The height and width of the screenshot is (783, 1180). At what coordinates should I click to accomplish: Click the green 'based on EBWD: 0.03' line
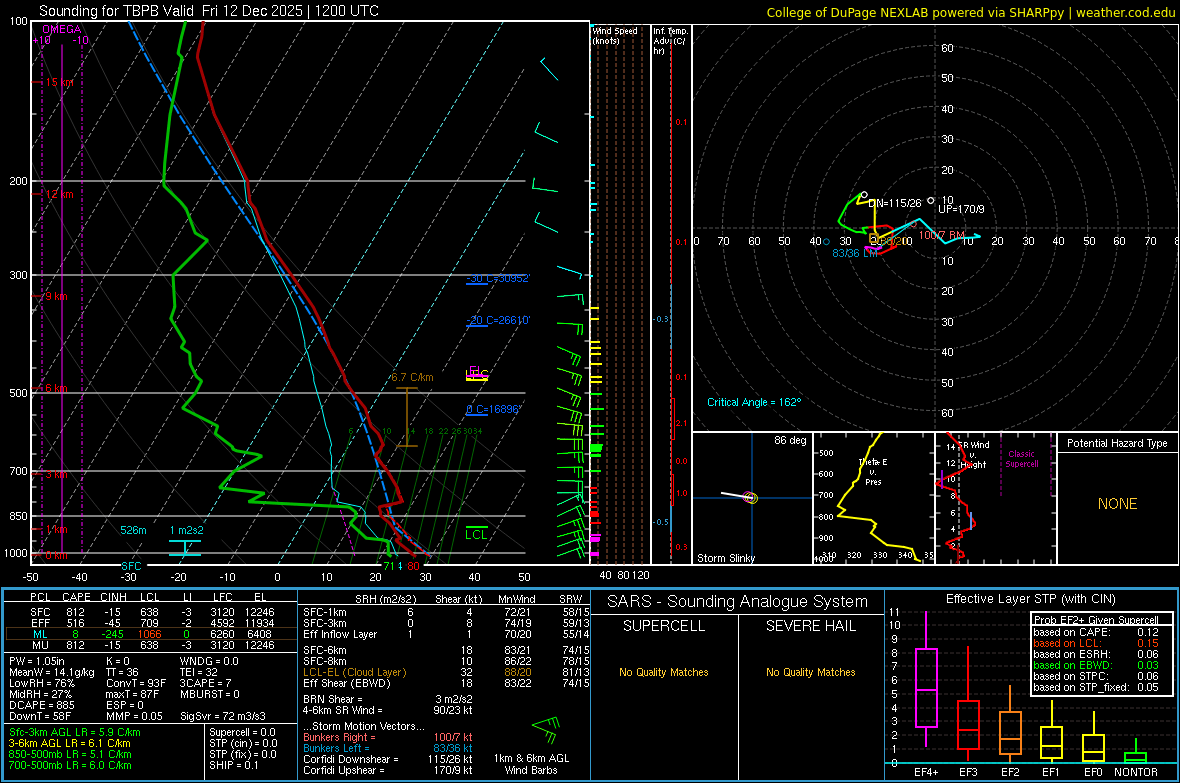point(1096,665)
